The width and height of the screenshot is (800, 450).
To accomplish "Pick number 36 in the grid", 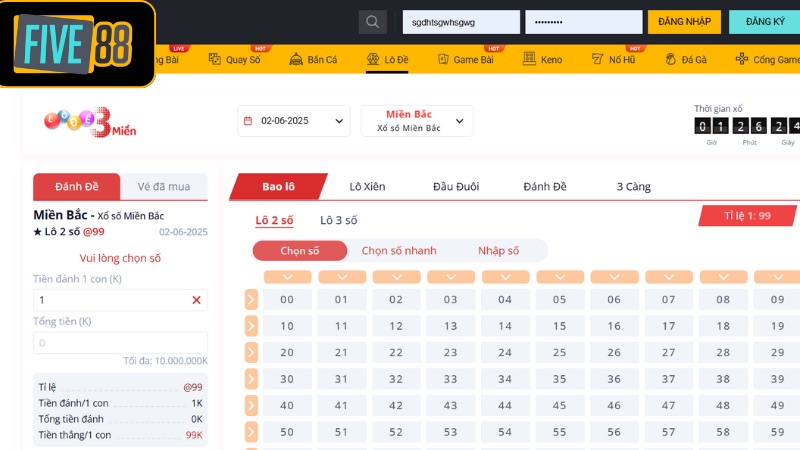I will click(614, 379).
